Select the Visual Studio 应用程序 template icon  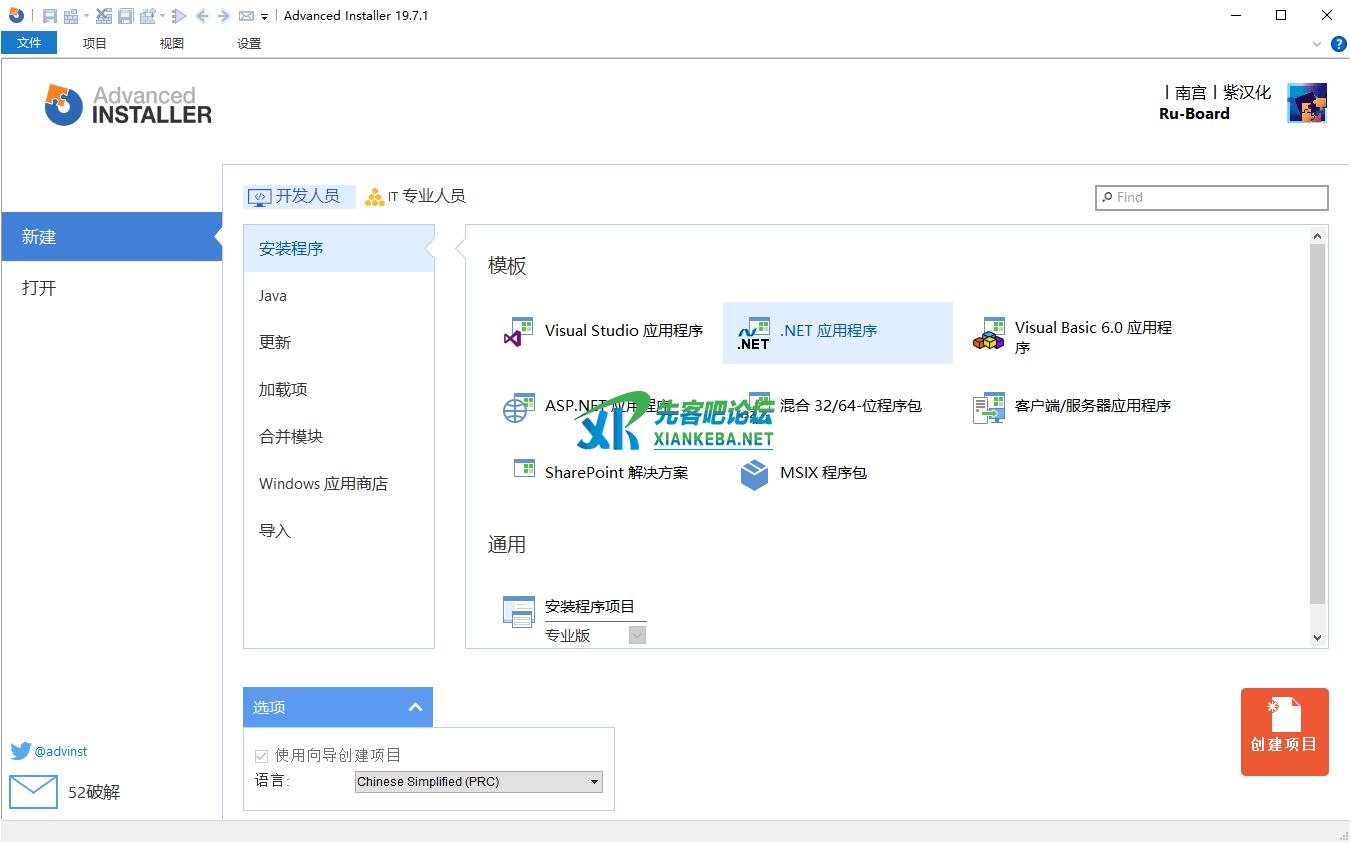pos(518,331)
